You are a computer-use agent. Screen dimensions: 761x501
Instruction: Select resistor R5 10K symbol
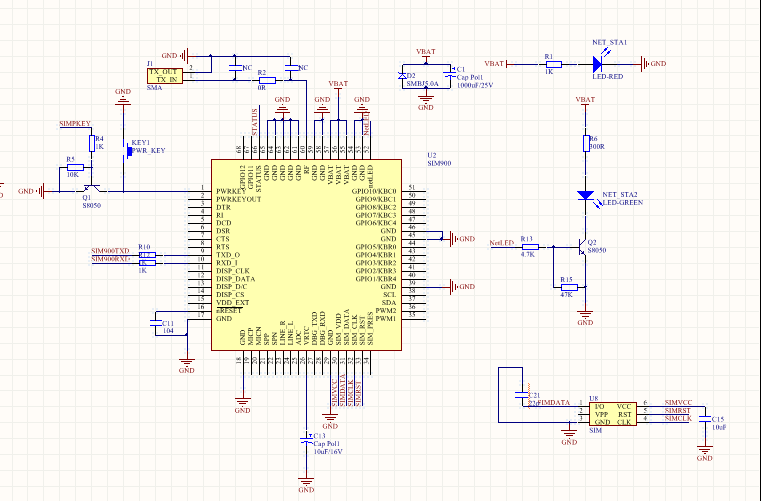point(75,167)
